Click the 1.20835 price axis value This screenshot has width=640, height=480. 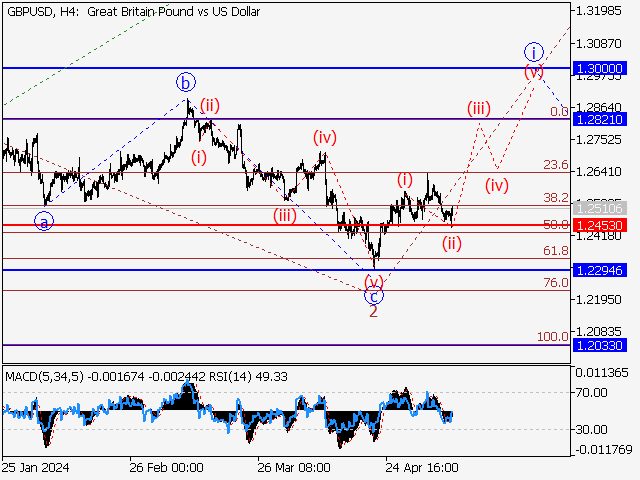coord(598,331)
